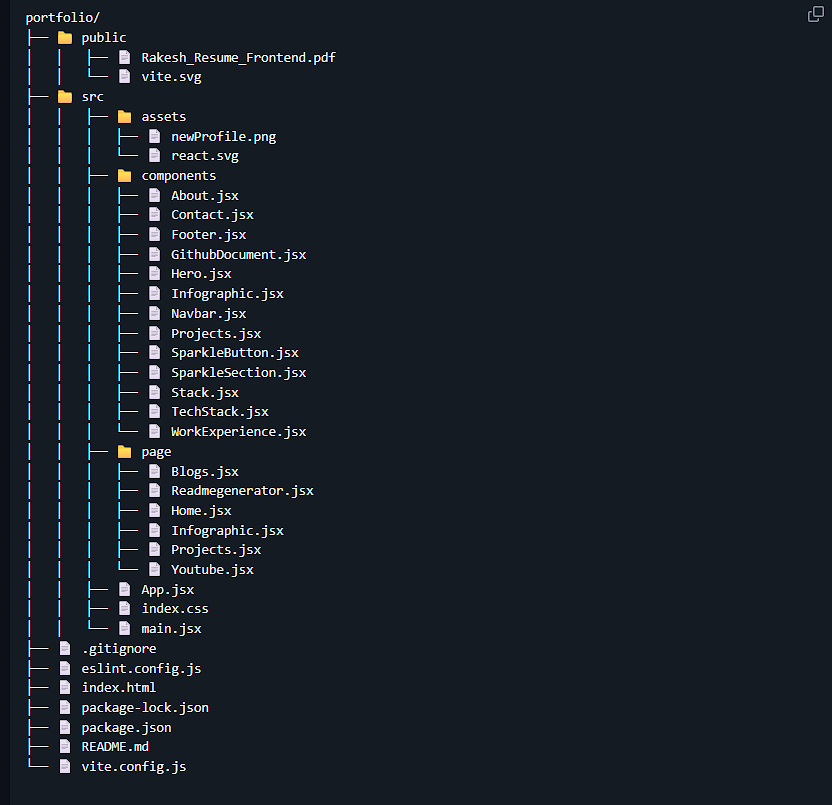Click the file icon beside react.svg
The height and width of the screenshot is (805, 832).
153,155
